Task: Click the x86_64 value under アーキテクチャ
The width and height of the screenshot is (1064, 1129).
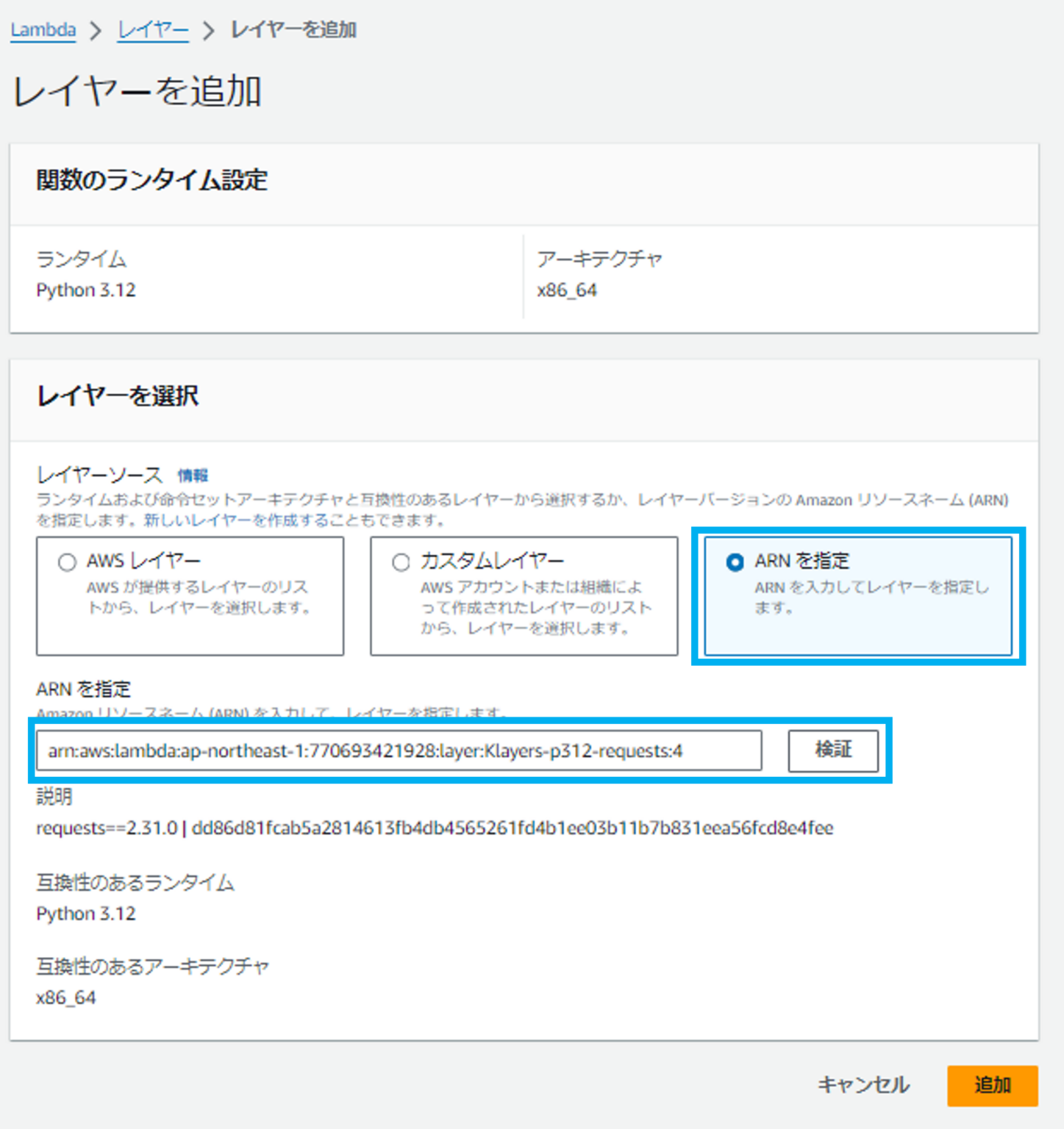Action: pyautogui.click(x=566, y=290)
